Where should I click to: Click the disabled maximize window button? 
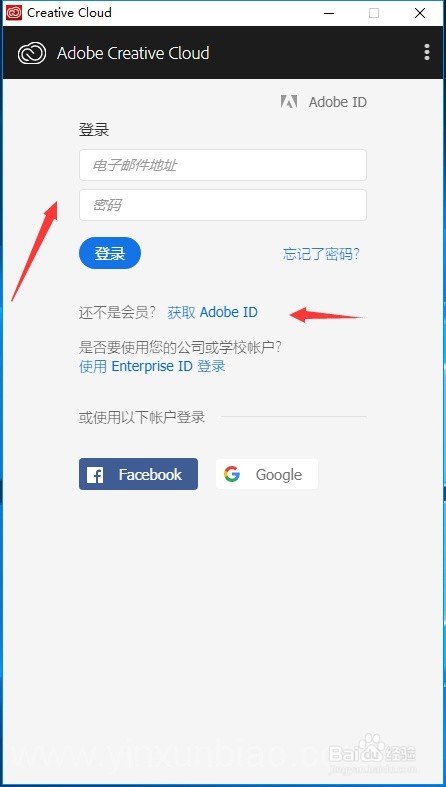click(x=374, y=13)
